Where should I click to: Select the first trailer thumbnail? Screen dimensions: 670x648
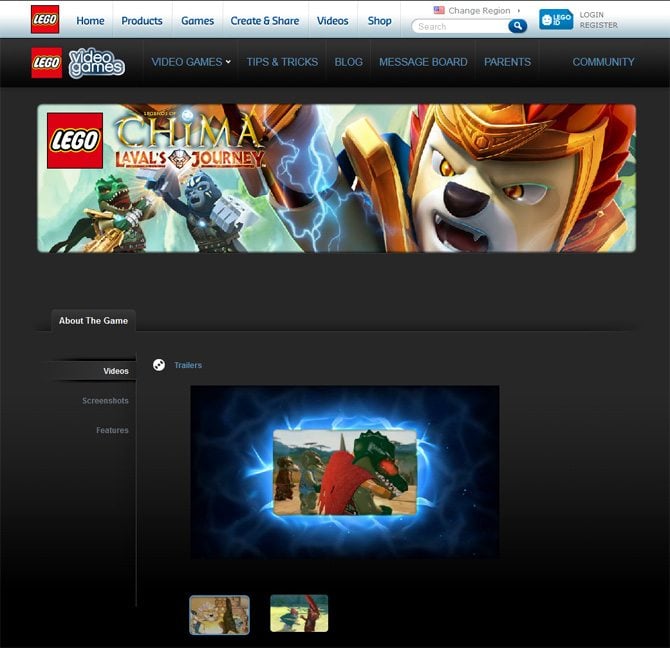point(219,614)
